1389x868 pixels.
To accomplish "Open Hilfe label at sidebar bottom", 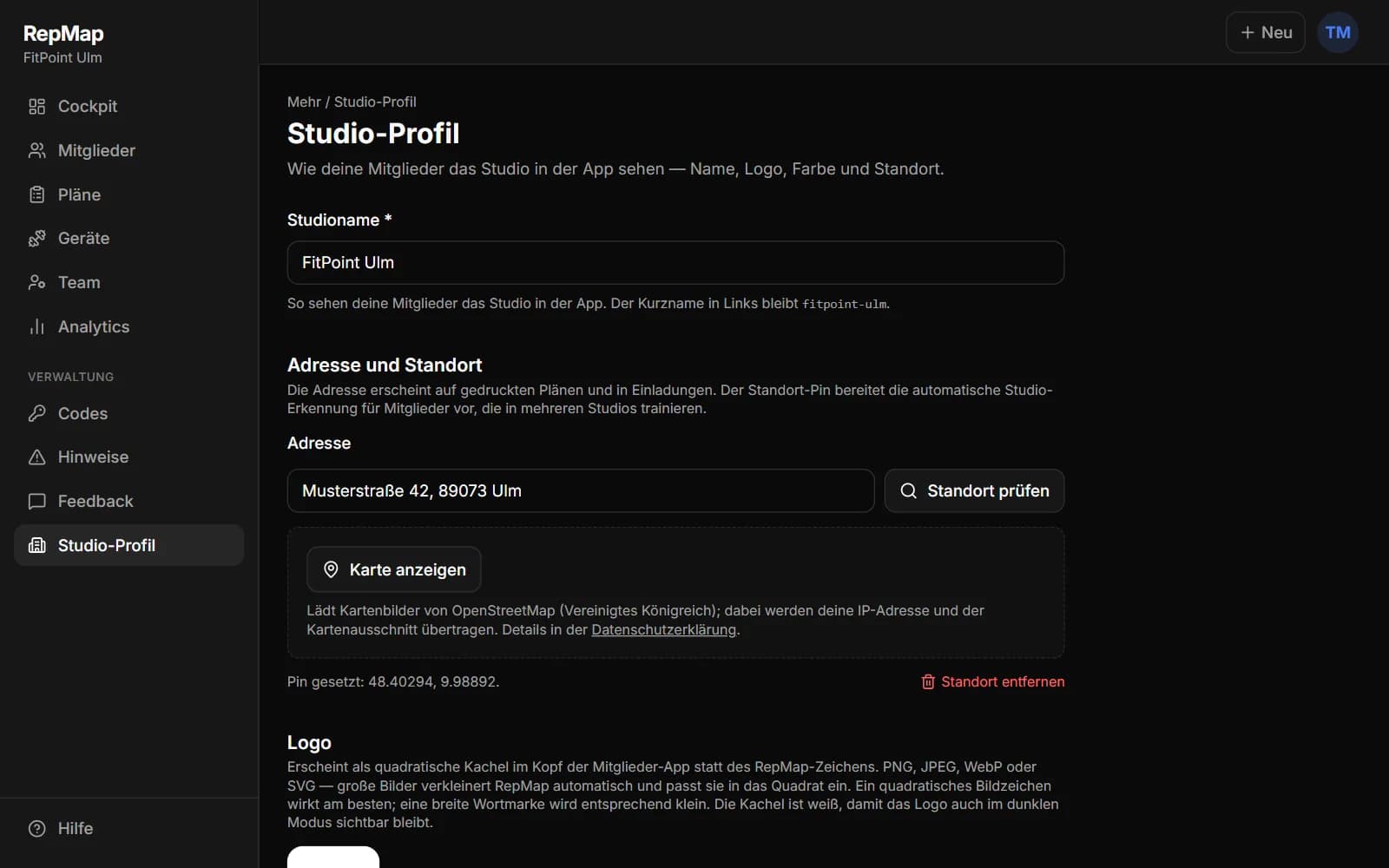I will [76, 828].
